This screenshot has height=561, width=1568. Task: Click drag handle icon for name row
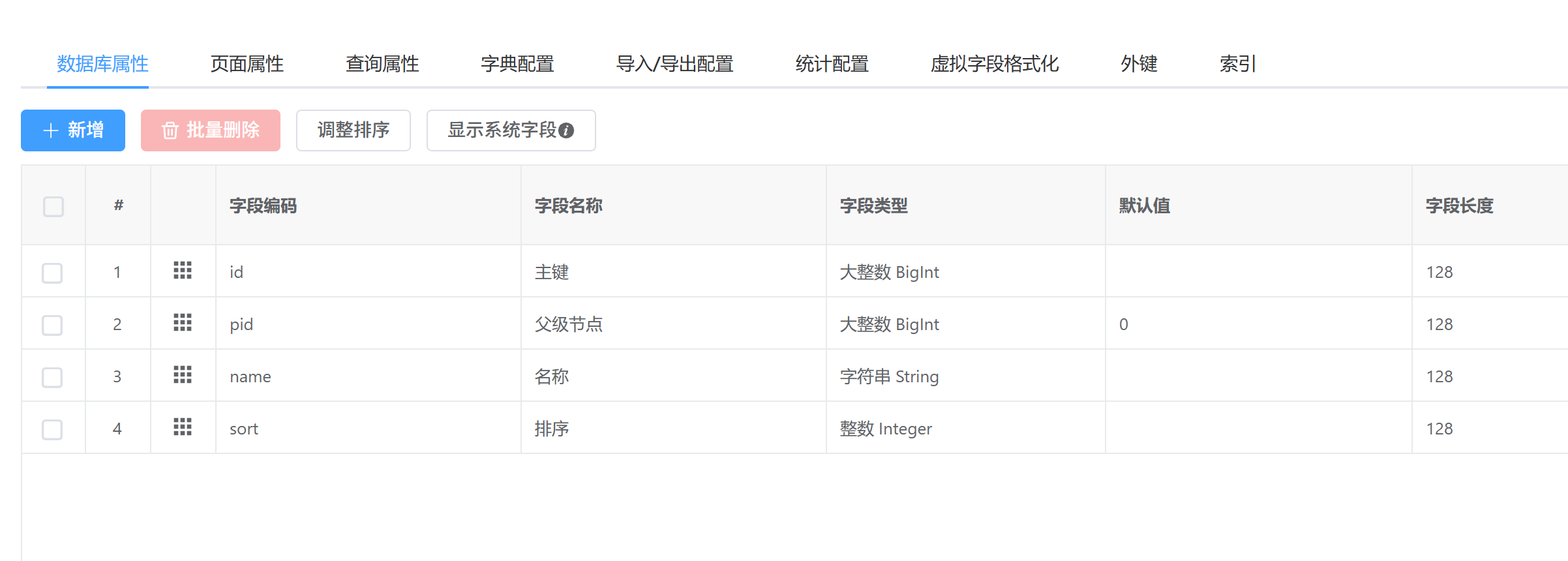pos(183,375)
